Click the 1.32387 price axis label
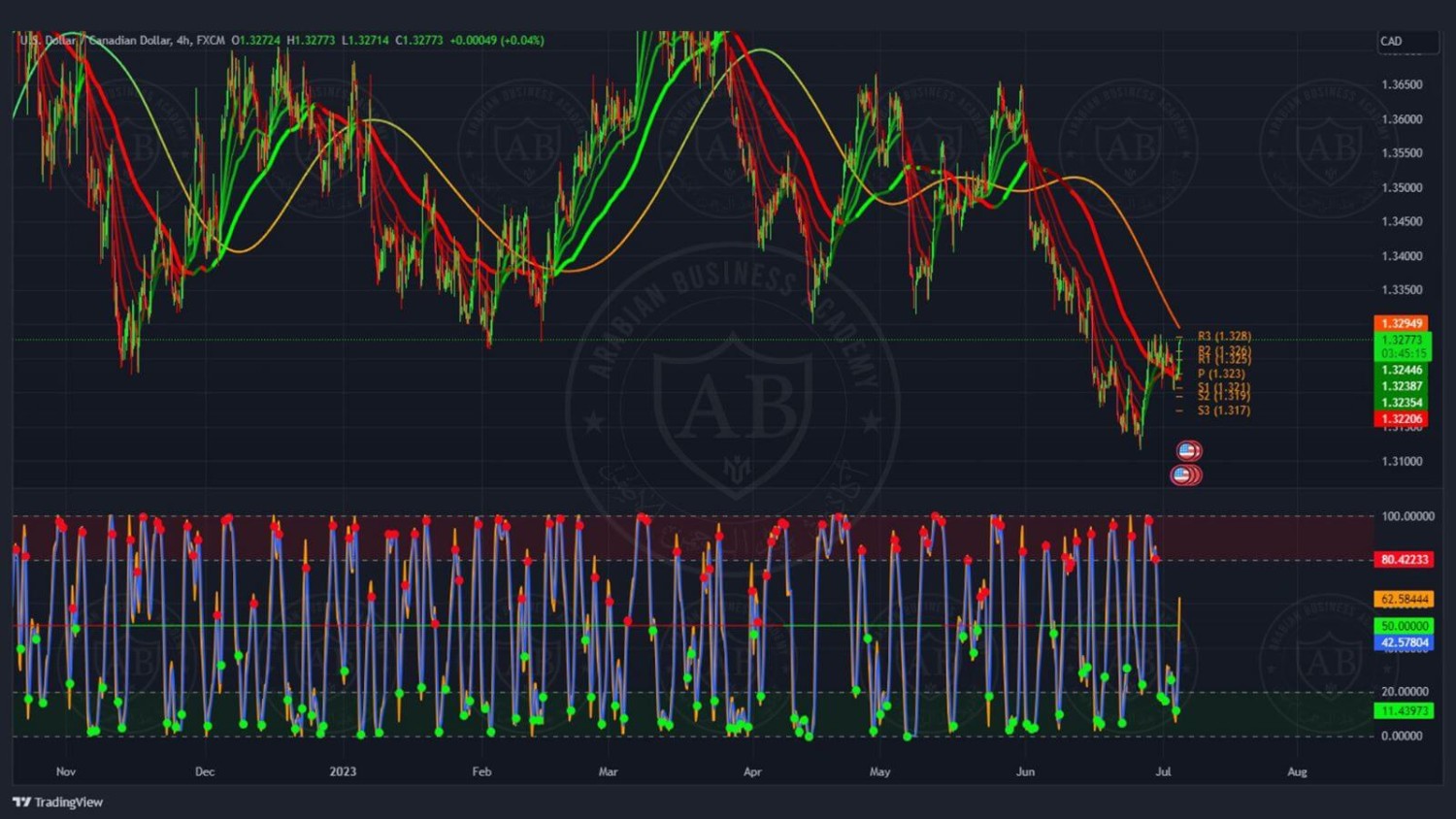Image resolution: width=1456 pixels, height=819 pixels. (x=1401, y=386)
